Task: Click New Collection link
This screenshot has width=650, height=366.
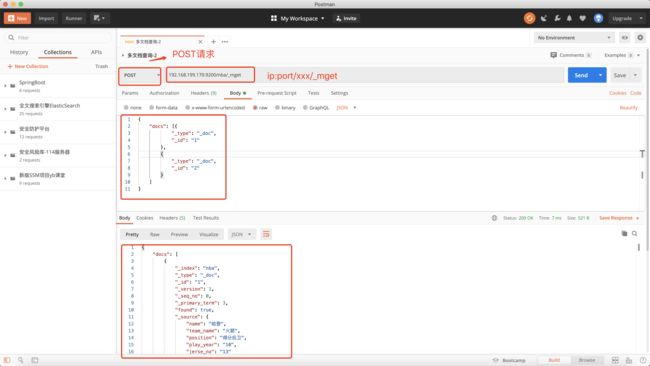Action: point(28,66)
